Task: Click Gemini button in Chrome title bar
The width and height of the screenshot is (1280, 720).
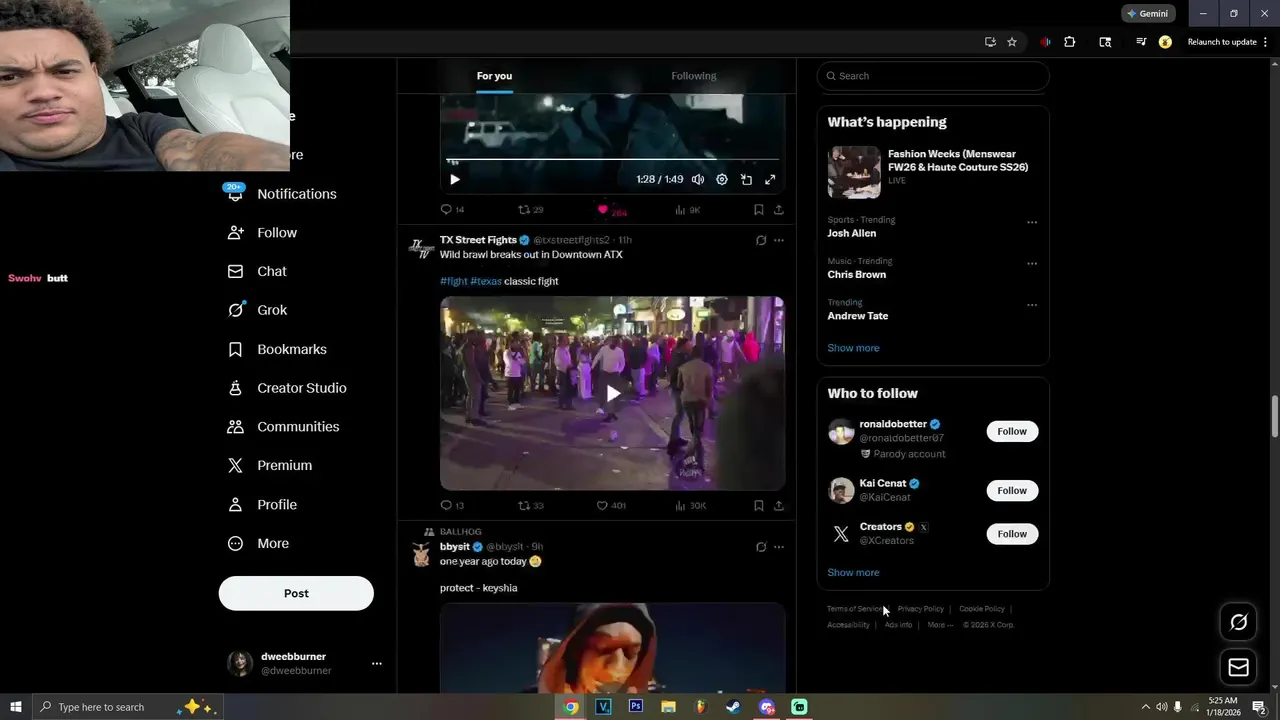Action: pyautogui.click(x=1148, y=14)
